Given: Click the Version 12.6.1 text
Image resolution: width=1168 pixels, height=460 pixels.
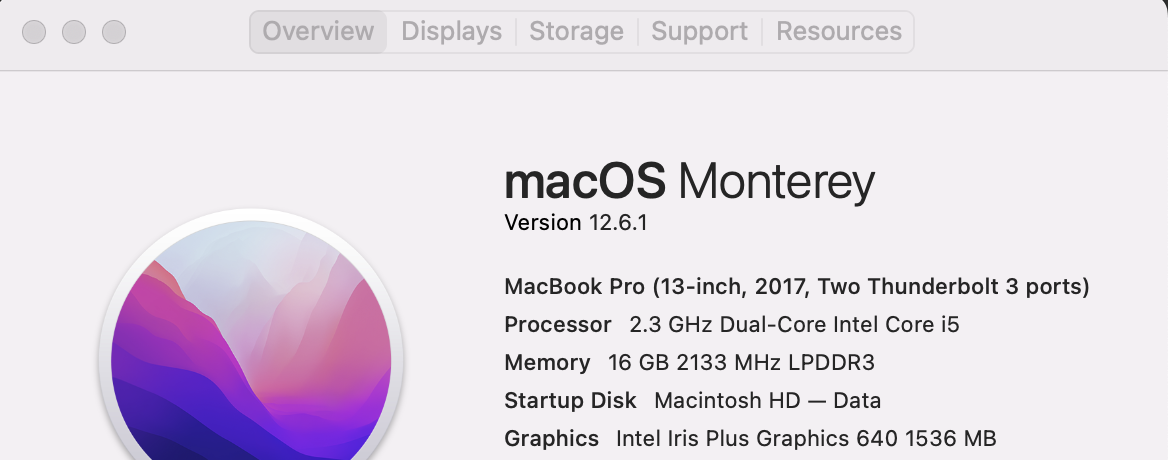Looking at the screenshot, I should click(576, 223).
